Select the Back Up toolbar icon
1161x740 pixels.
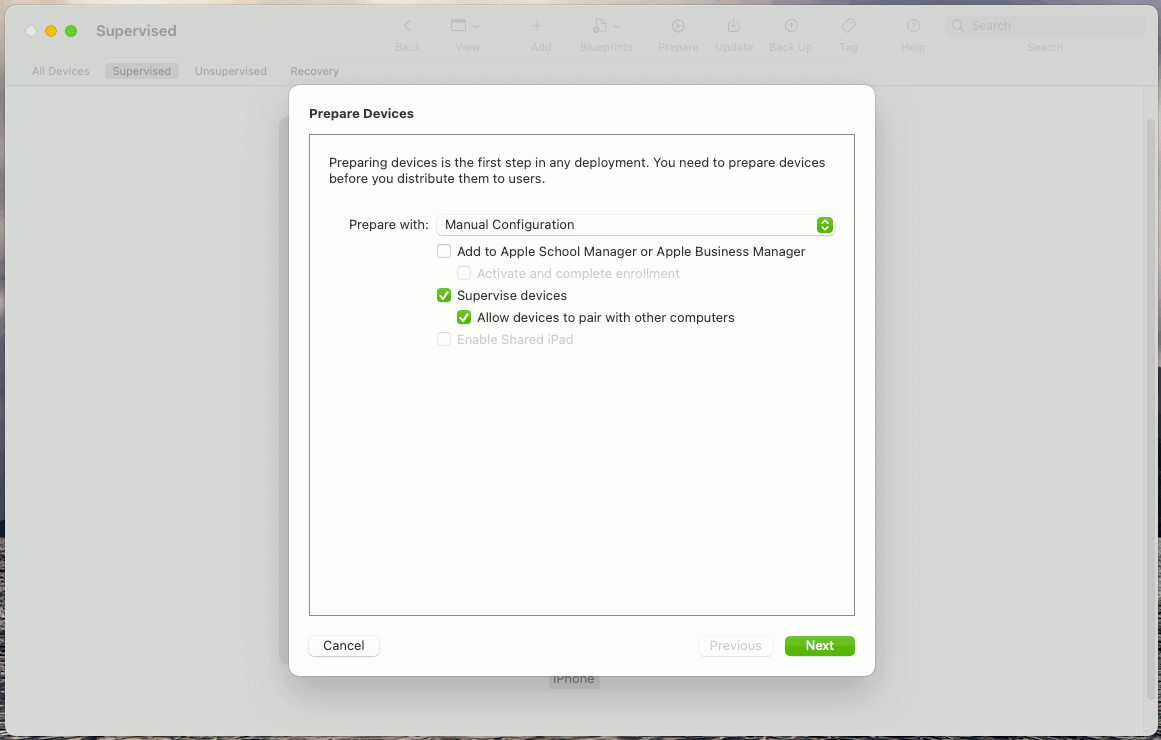click(x=790, y=25)
